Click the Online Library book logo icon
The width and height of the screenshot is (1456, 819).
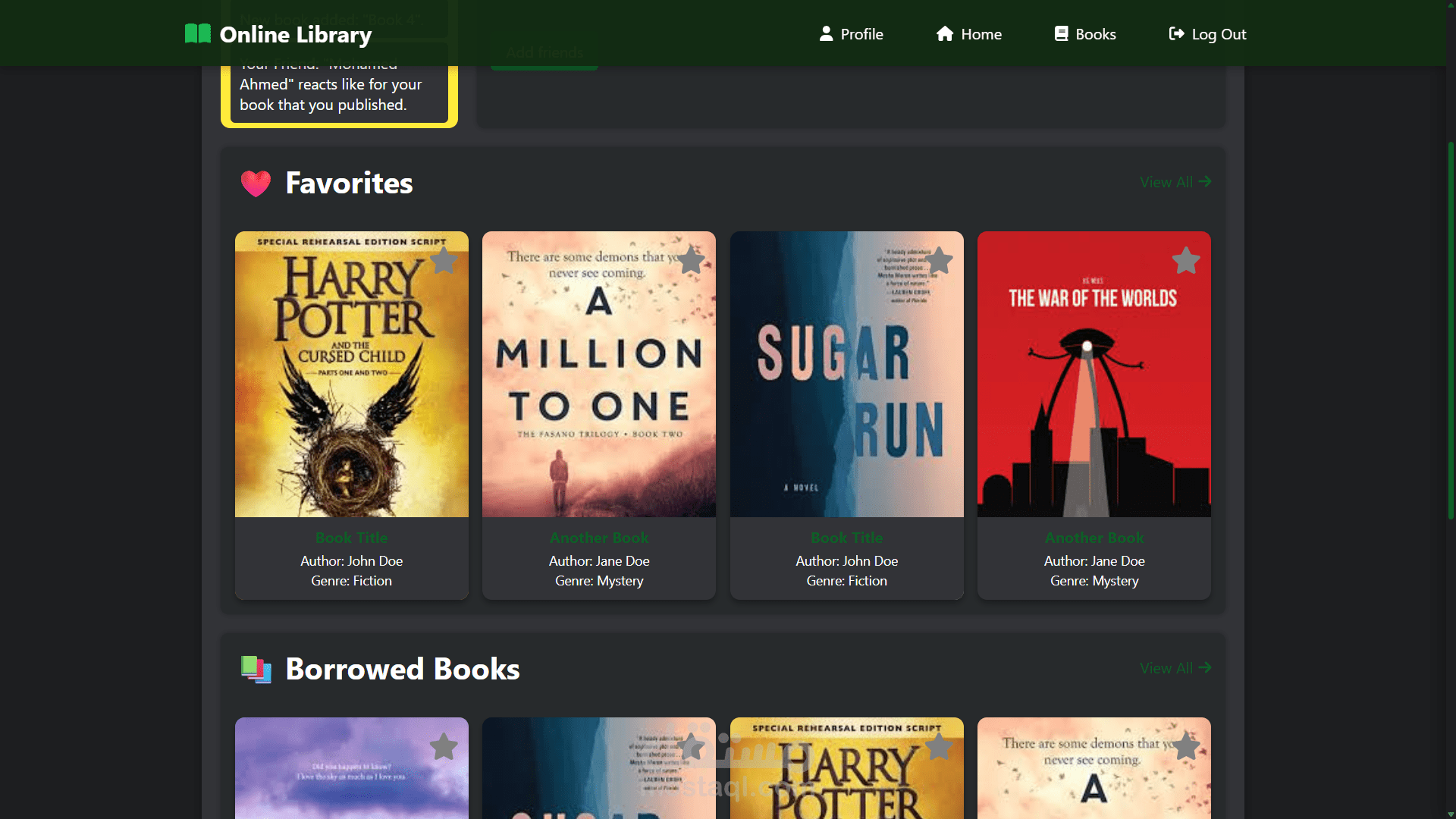[x=197, y=33]
